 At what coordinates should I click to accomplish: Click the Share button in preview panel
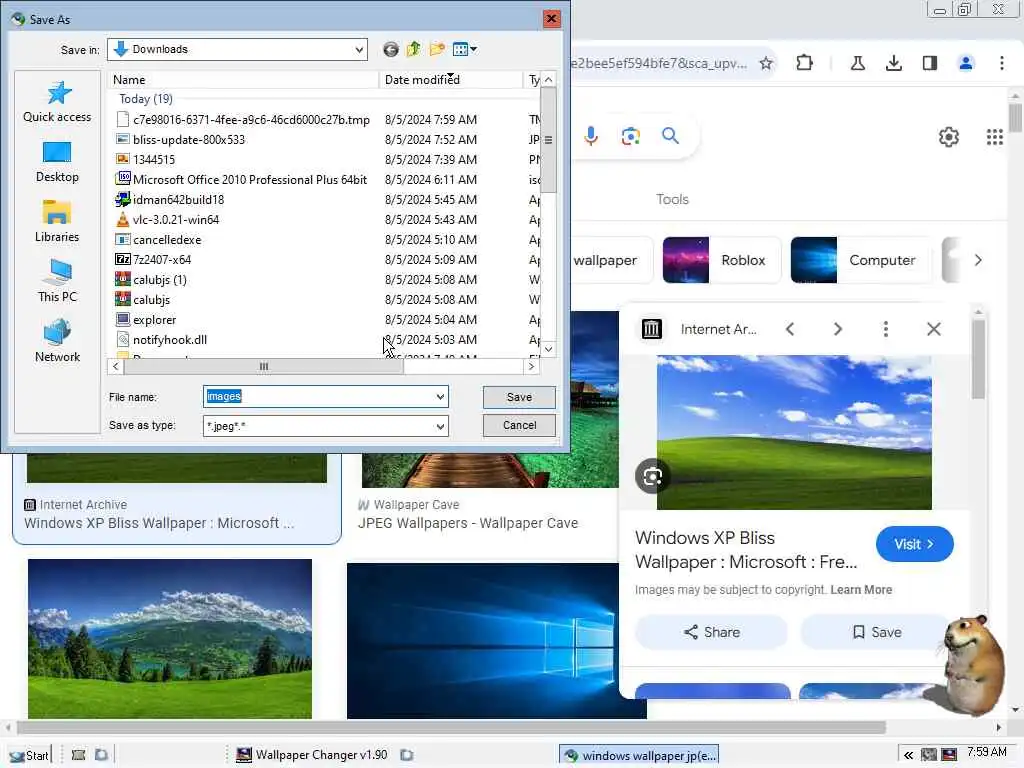(711, 632)
